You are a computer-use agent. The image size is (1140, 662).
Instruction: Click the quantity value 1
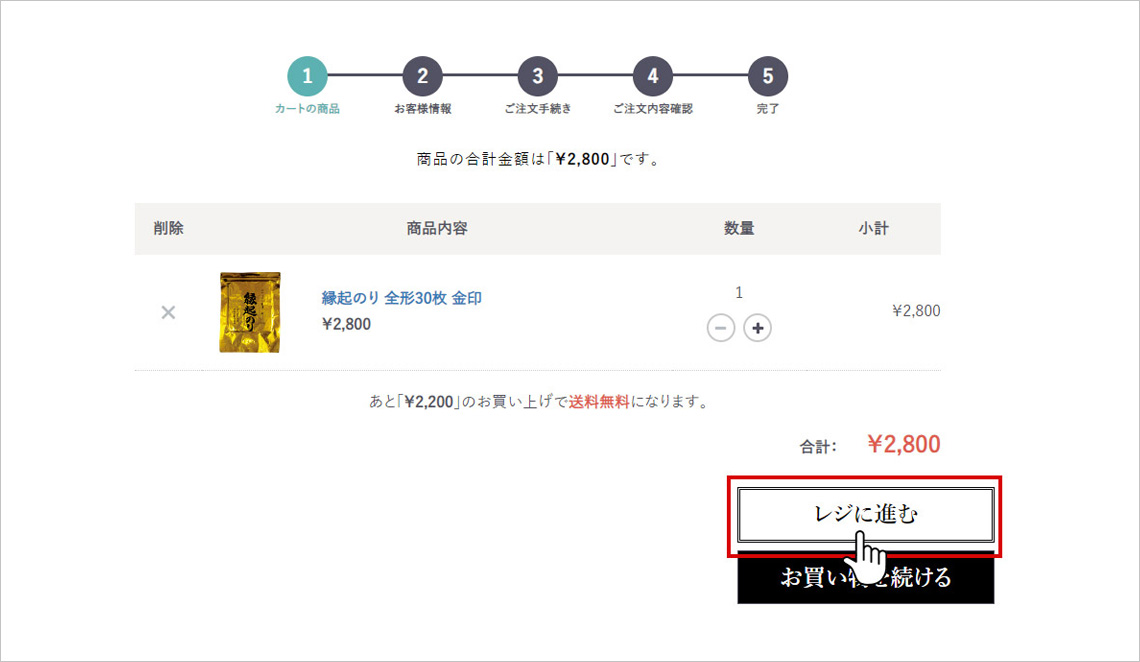(739, 292)
